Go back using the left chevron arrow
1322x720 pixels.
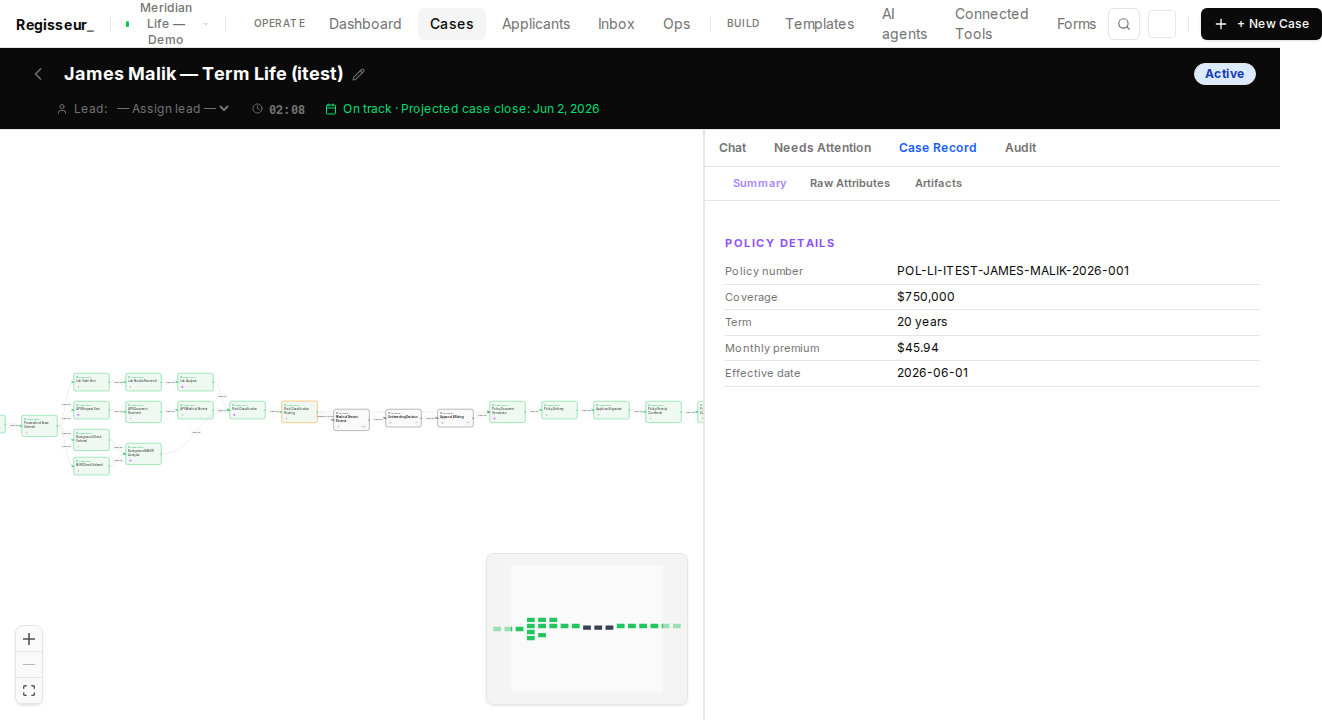click(x=38, y=74)
